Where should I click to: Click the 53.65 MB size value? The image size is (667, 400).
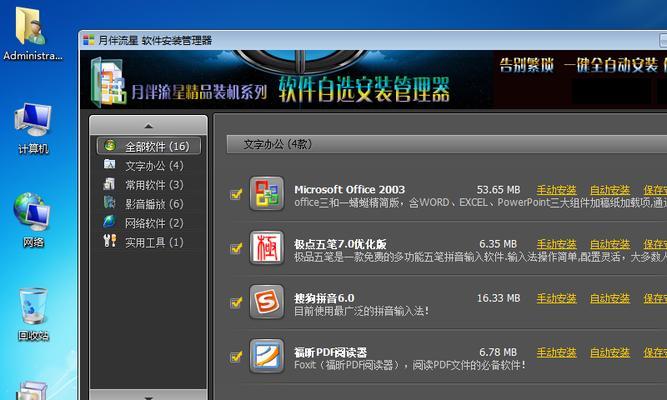click(498, 189)
